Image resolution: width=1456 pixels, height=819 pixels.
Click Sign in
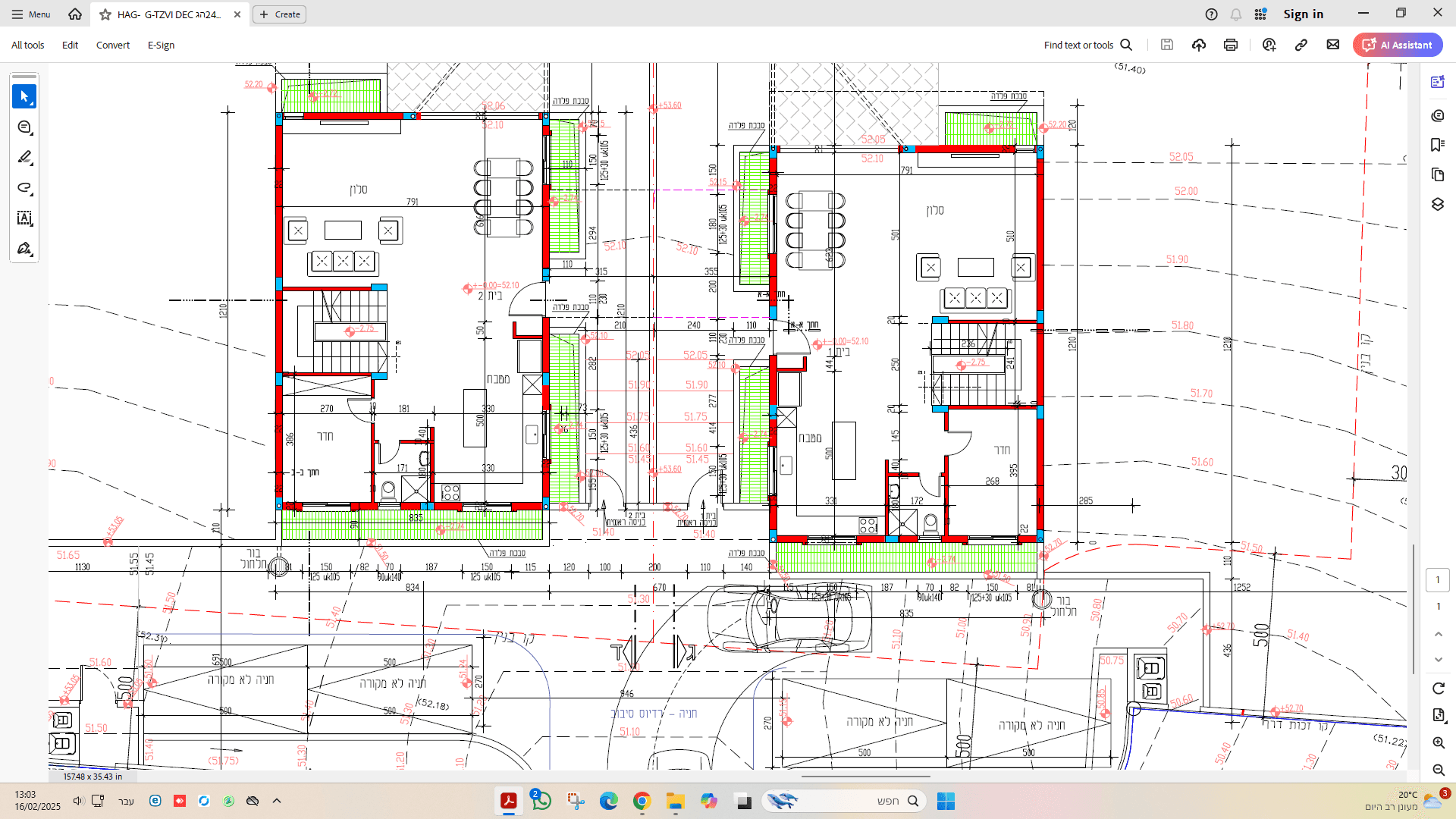tap(1303, 14)
